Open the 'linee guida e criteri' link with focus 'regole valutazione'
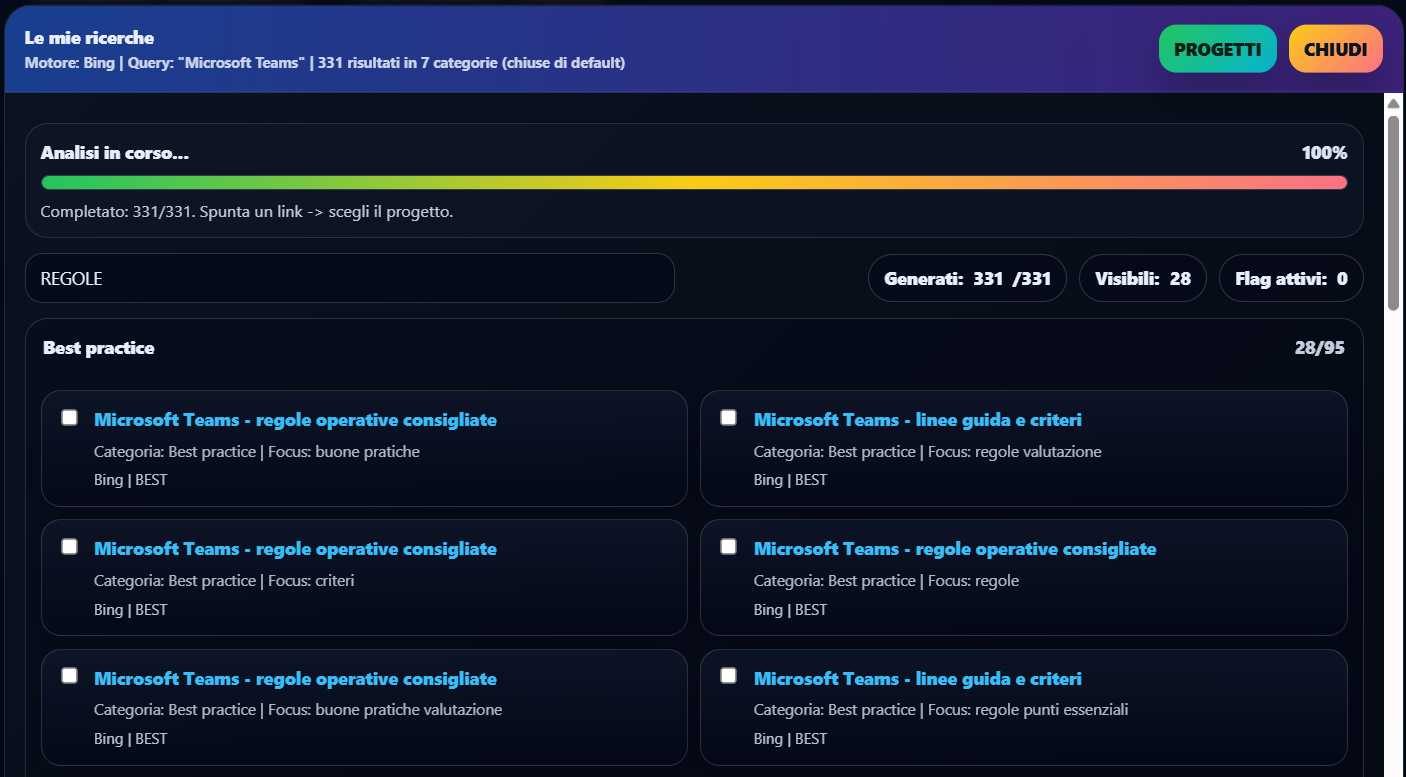The height and width of the screenshot is (777, 1406). click(918, 420)
